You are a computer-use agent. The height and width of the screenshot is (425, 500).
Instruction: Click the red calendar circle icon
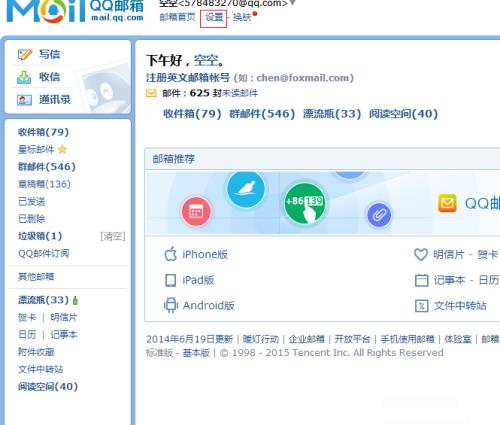pyautogui.click(x=196, y=211)
